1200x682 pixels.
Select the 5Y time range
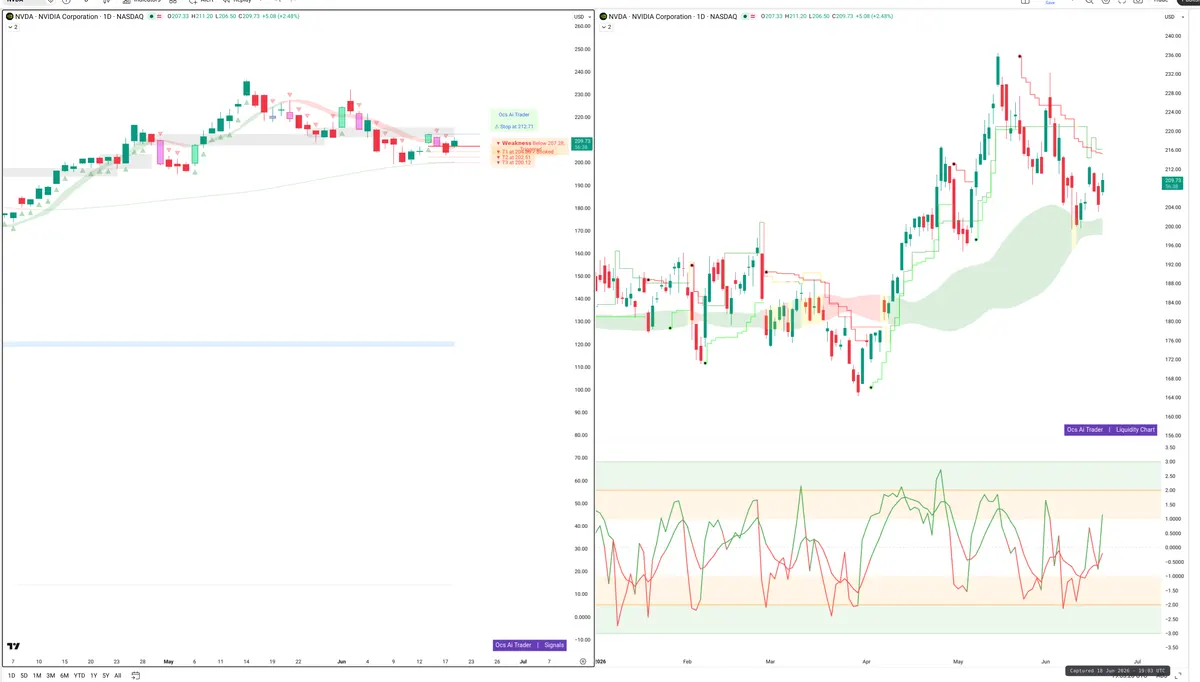pos(105,676)
